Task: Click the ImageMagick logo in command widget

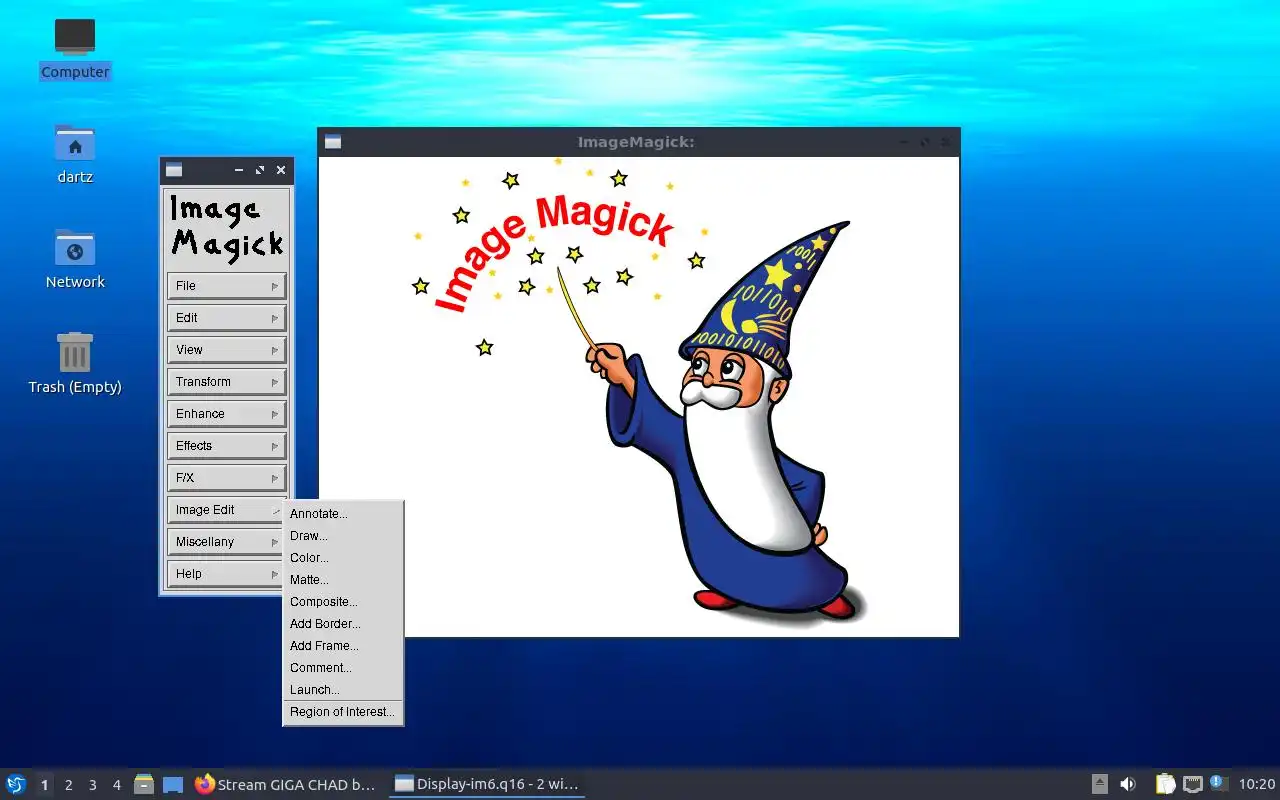Action: tap(227, 228)
